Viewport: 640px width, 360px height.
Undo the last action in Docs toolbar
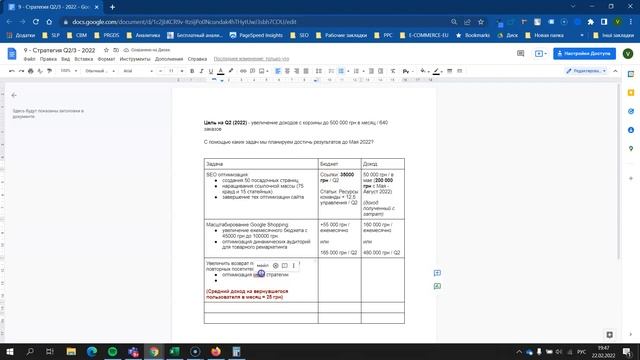tap(11, 71)
